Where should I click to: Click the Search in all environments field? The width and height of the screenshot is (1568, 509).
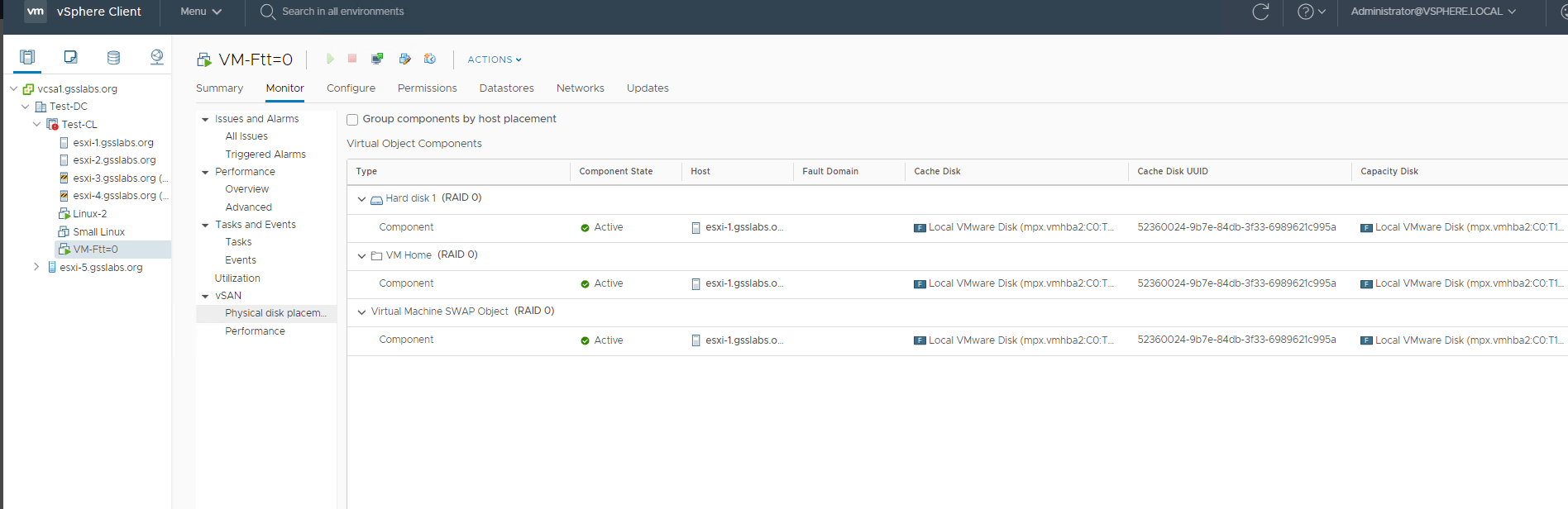[342, 12]
